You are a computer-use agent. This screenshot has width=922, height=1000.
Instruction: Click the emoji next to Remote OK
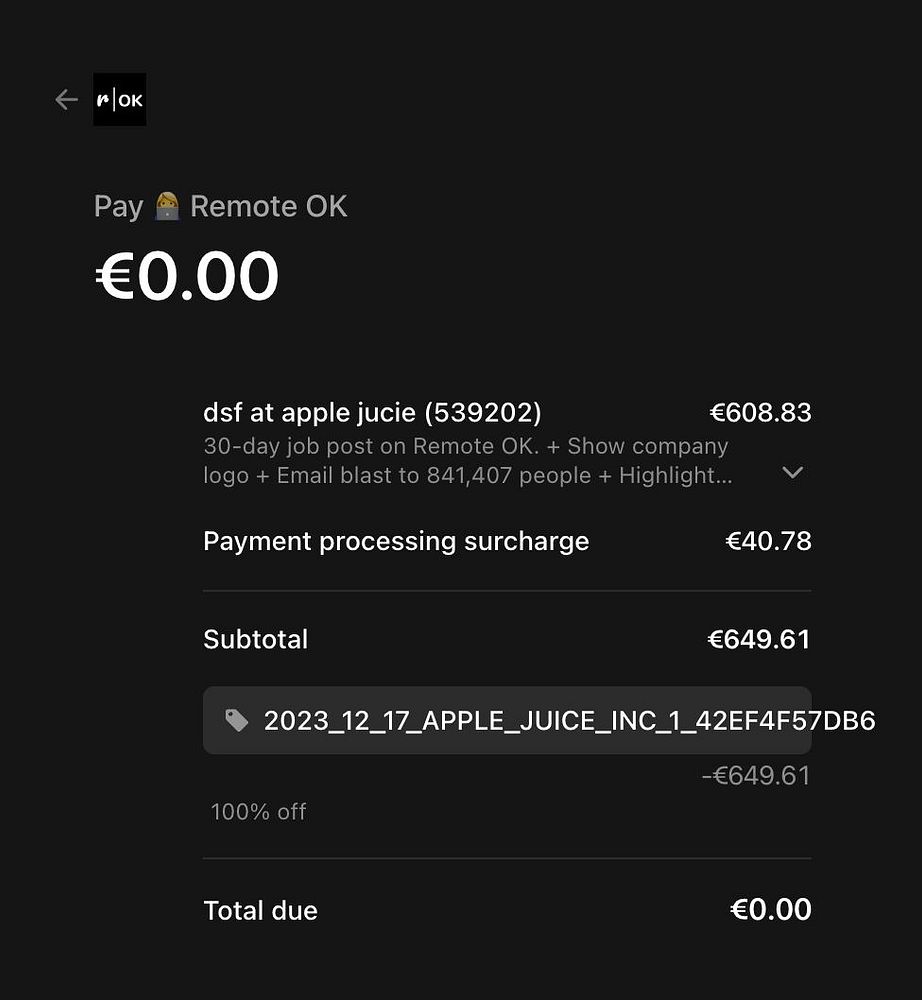pos(167,207)
